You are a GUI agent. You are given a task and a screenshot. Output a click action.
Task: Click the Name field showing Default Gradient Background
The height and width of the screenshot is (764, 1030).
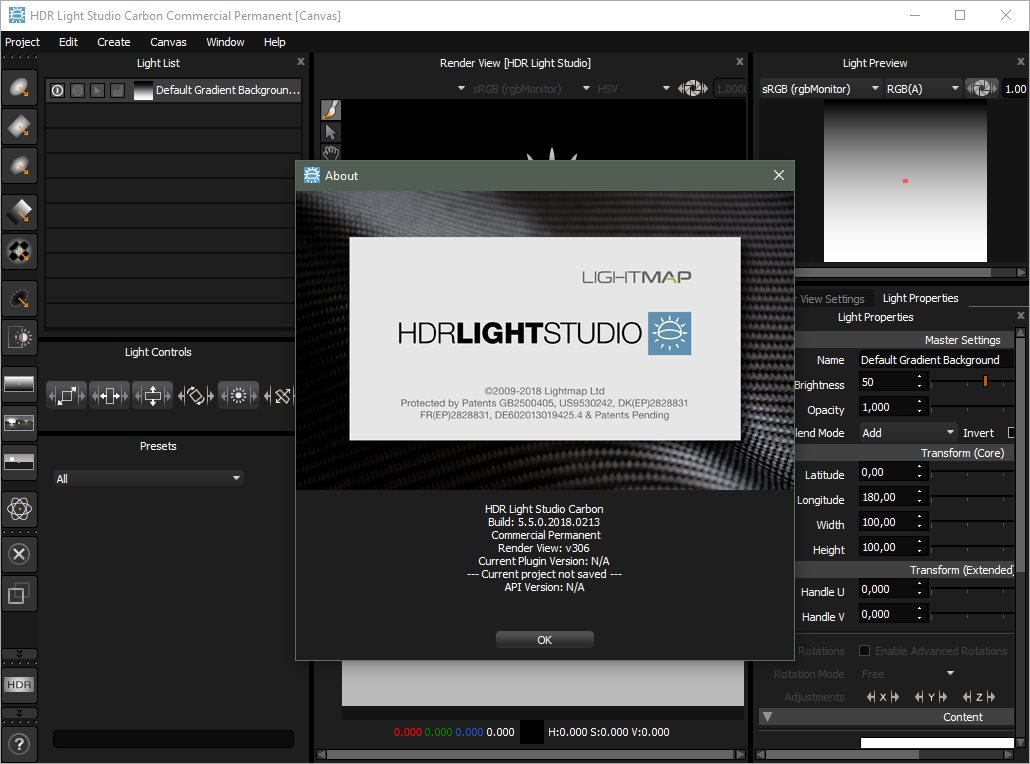pos(933,359)
